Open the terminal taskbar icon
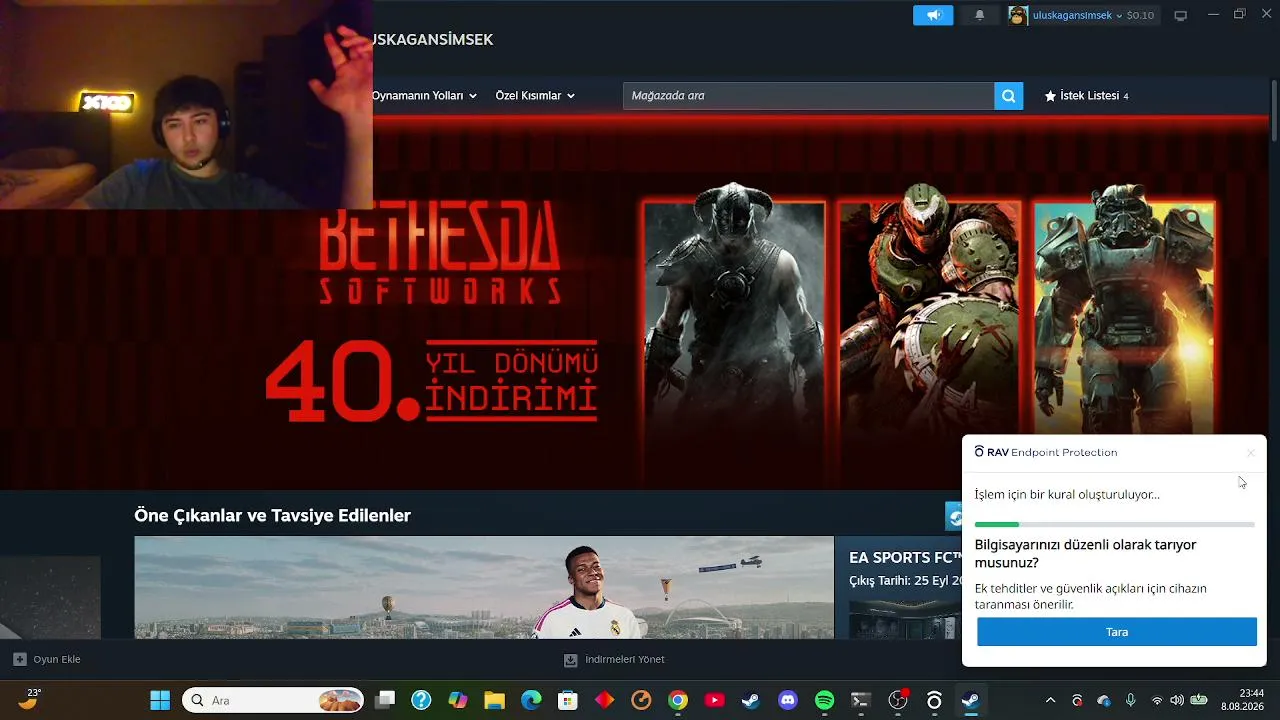This screenshot has width=1280, height=720. (x=861, y=700)
